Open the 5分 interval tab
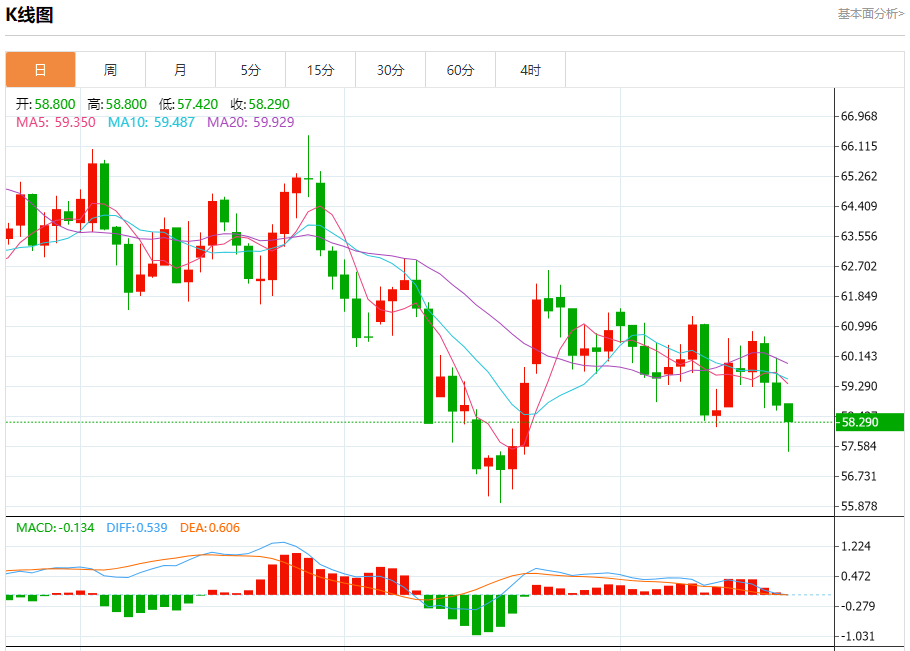 pos(250,70)
